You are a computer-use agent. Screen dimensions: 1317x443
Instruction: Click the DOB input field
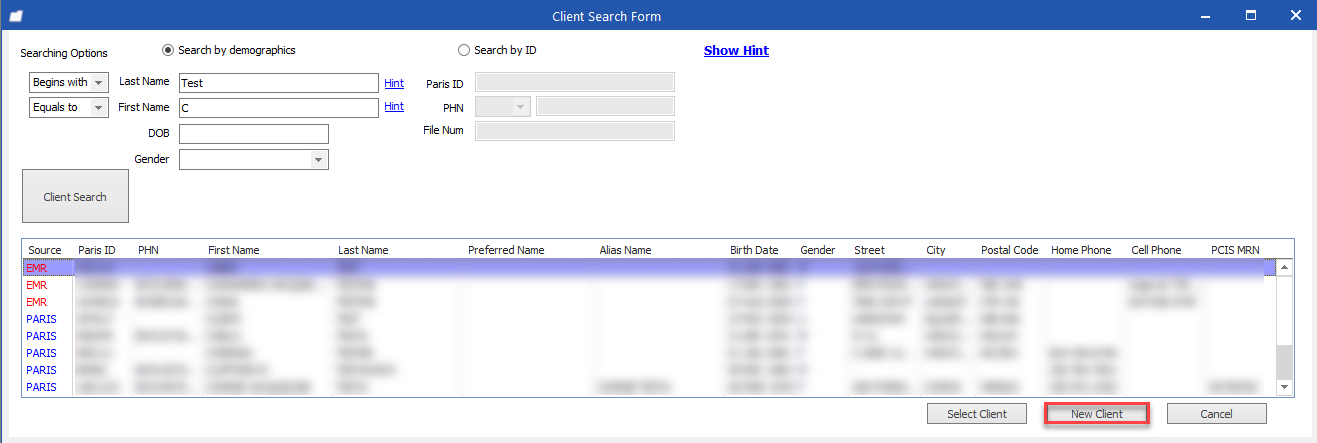point(254,134)
